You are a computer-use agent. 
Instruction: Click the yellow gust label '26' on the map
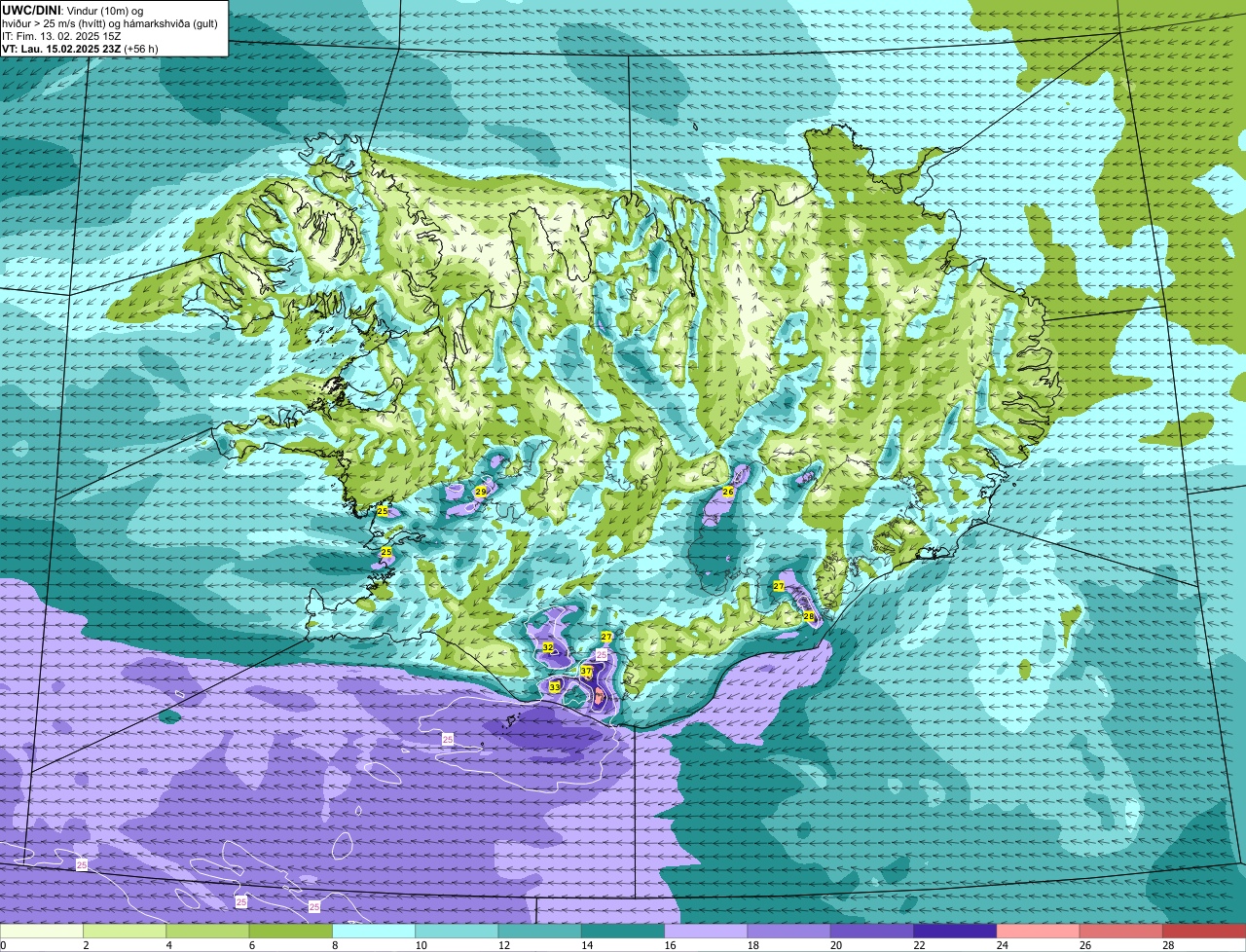(x=727, y=492)
